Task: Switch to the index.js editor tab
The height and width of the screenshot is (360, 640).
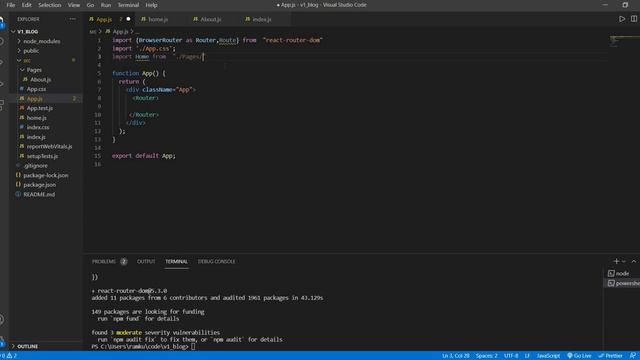Action: pos(262,19)
